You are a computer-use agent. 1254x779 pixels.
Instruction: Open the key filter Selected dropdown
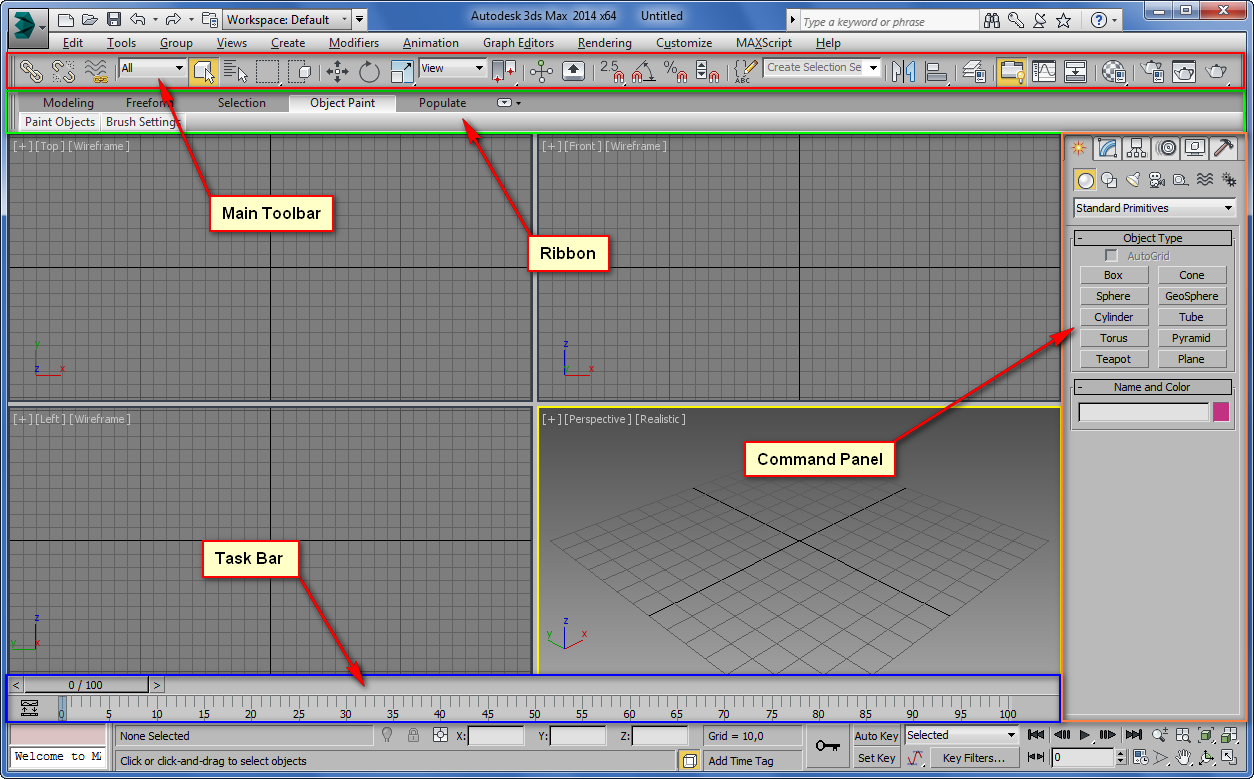[x=961, y=735]
